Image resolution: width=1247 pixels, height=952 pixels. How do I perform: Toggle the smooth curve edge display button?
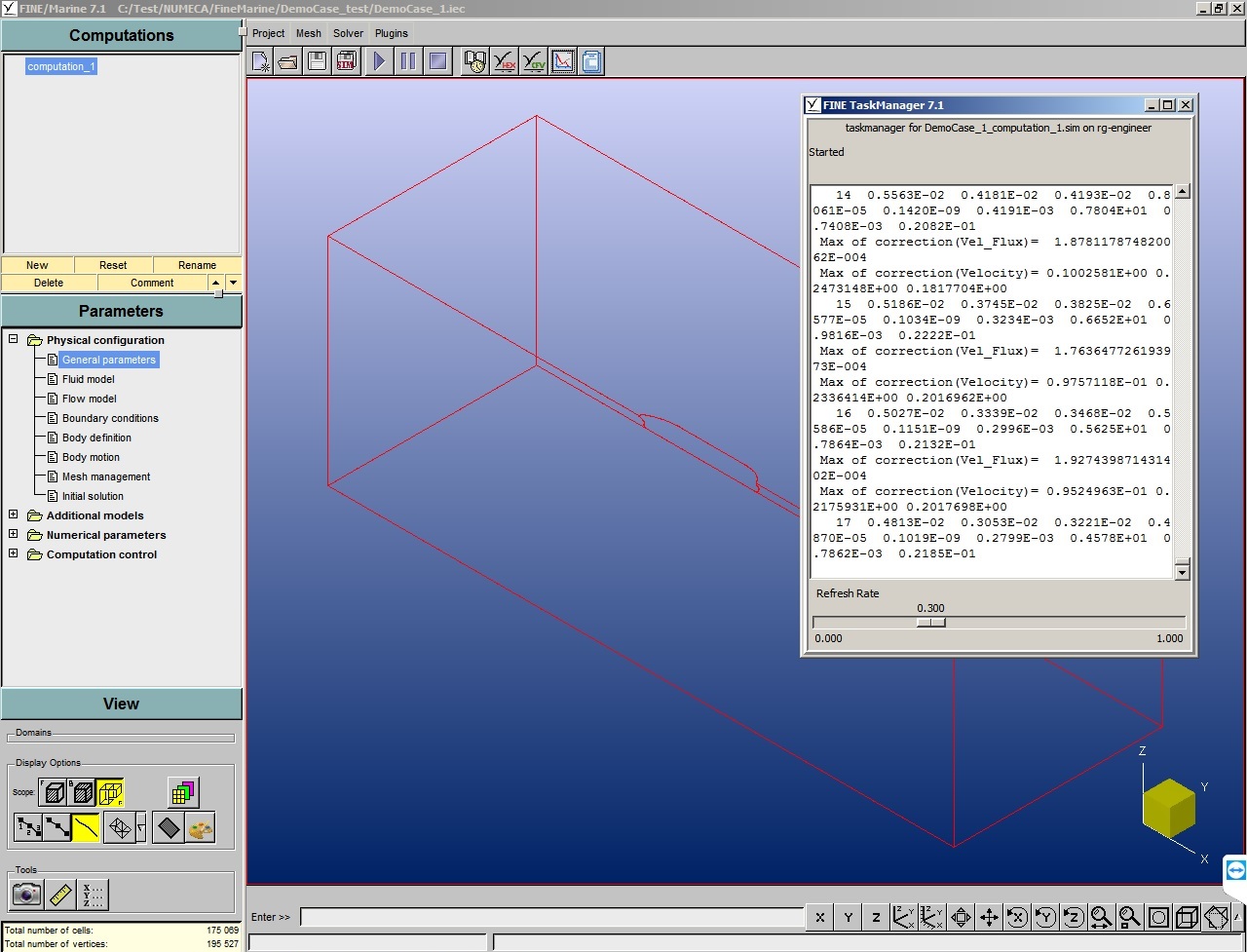(86, 828)
